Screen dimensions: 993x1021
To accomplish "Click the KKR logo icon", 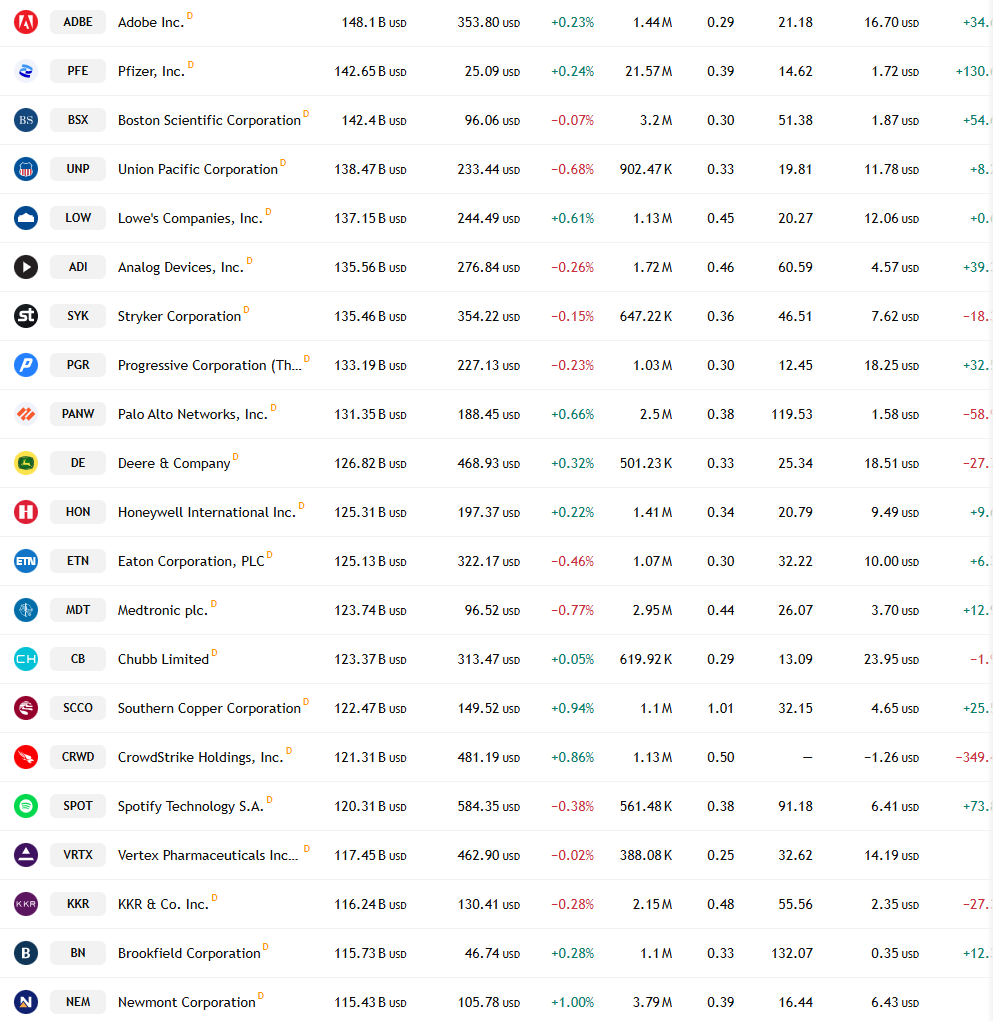I will pos(26,904).
